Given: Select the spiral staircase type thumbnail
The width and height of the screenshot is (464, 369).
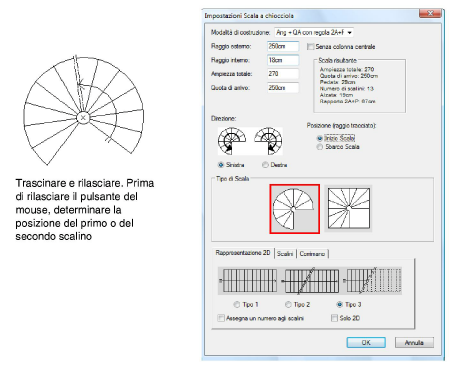Looking at the screenshot, I should click(294, 209).
